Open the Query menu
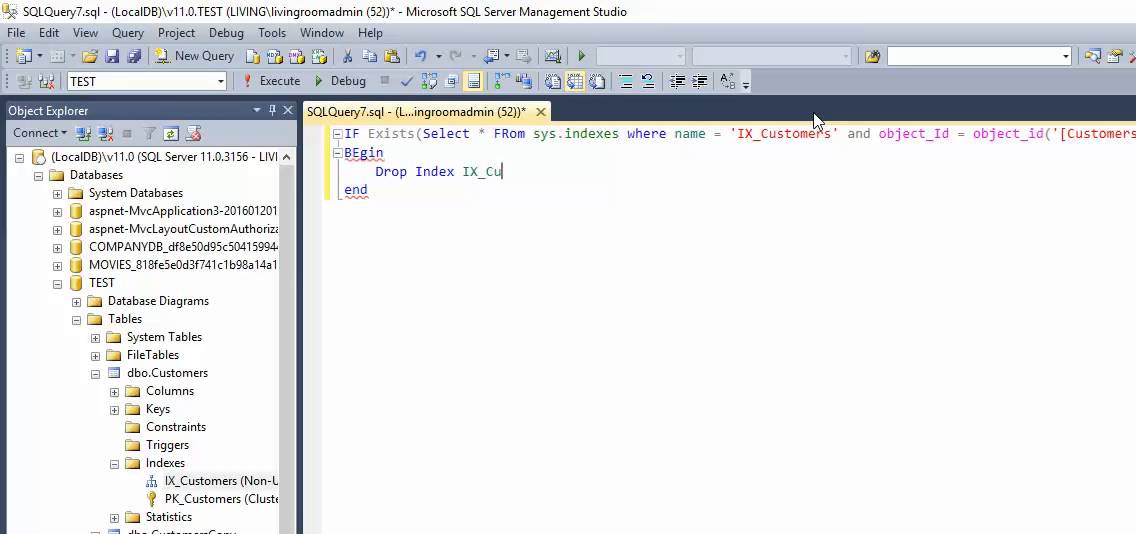The width and height of the screenshot is (1136, 534). click(128, 33)
